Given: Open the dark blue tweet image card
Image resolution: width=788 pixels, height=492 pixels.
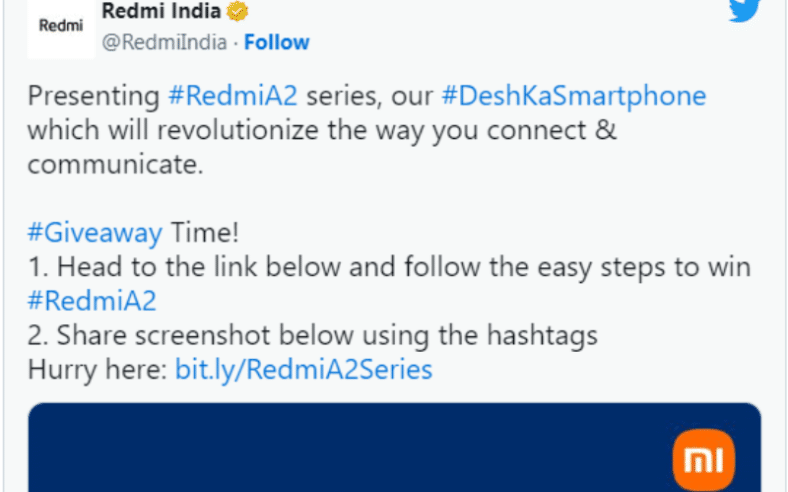Looking at the screenshot, I should pos(393,448).
